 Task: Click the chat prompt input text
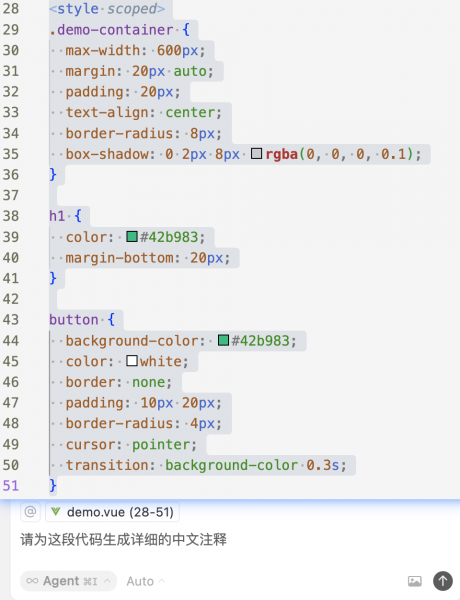click(x=123, y=540)
